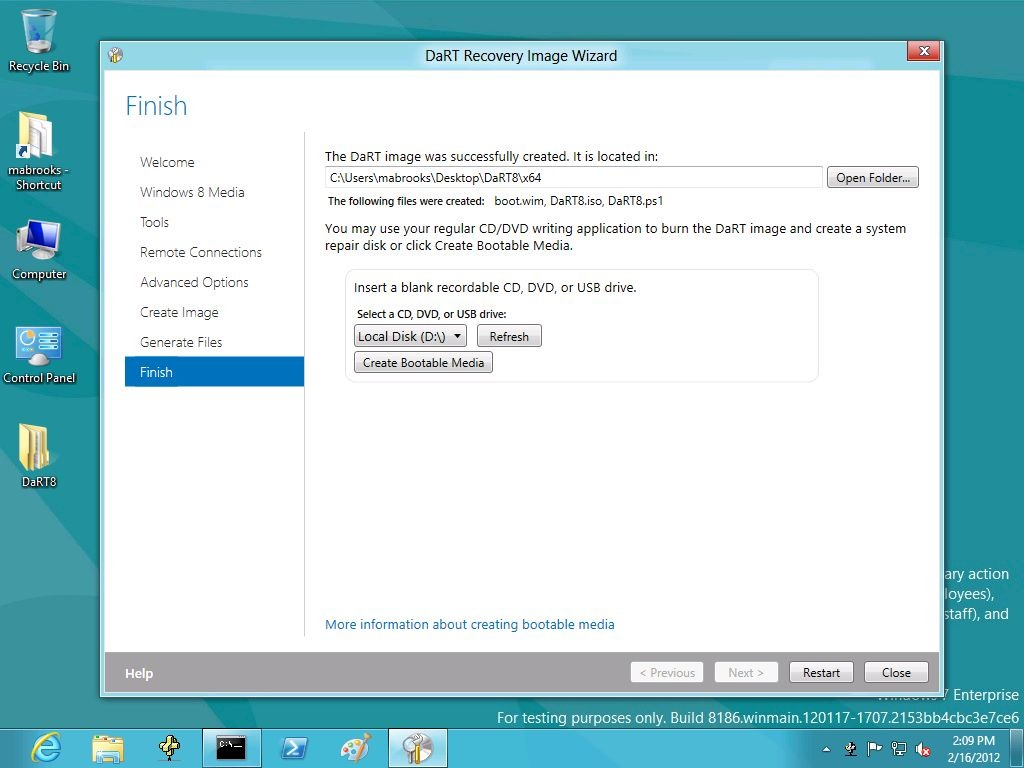Image resolution: width=1024 pixels, height=768 pixels.
Task: Go to the Remote Connections step
Action: pyautogui.click(x=200, y=252)
